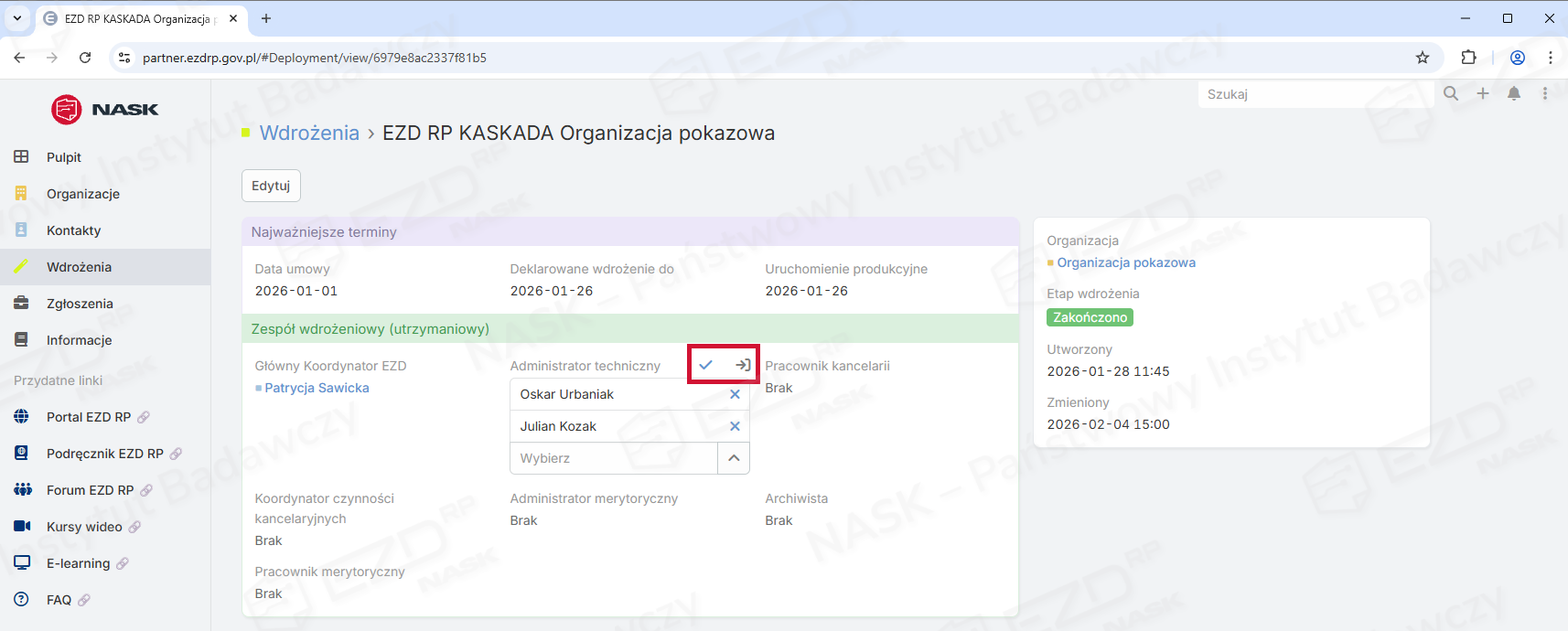Remove Oskar Urbaniak from administrators
The height and width of the screenshot is (631, 1568).
click(735, 394)
